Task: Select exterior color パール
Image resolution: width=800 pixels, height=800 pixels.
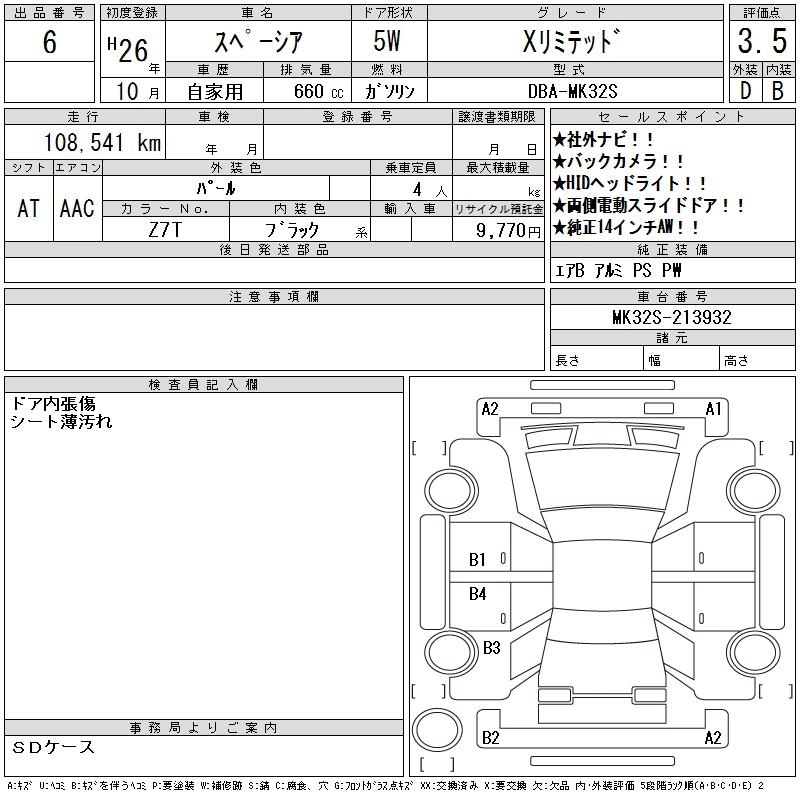Action: pos(216,189)
